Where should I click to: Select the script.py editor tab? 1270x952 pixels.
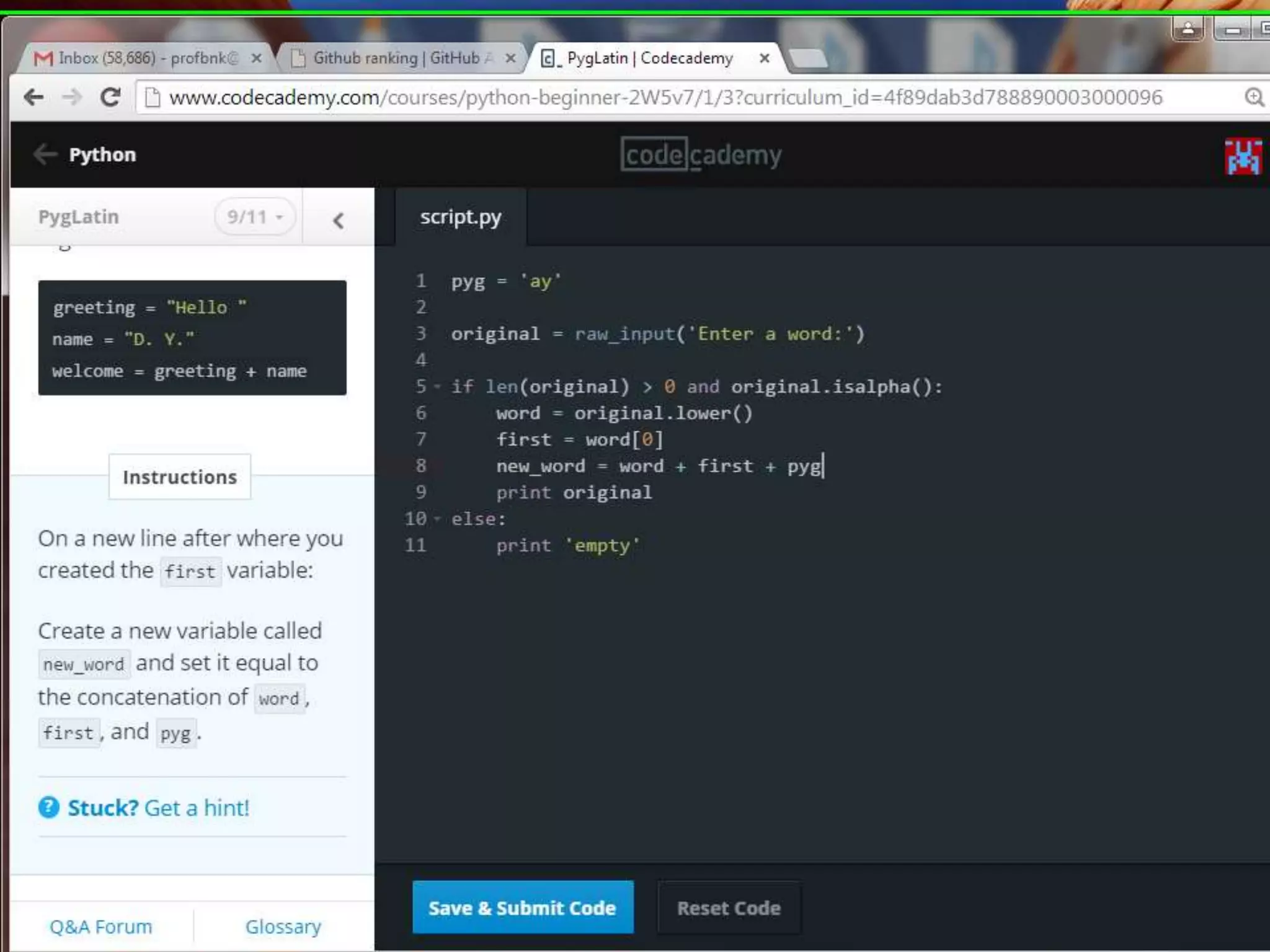pos(461,218)
